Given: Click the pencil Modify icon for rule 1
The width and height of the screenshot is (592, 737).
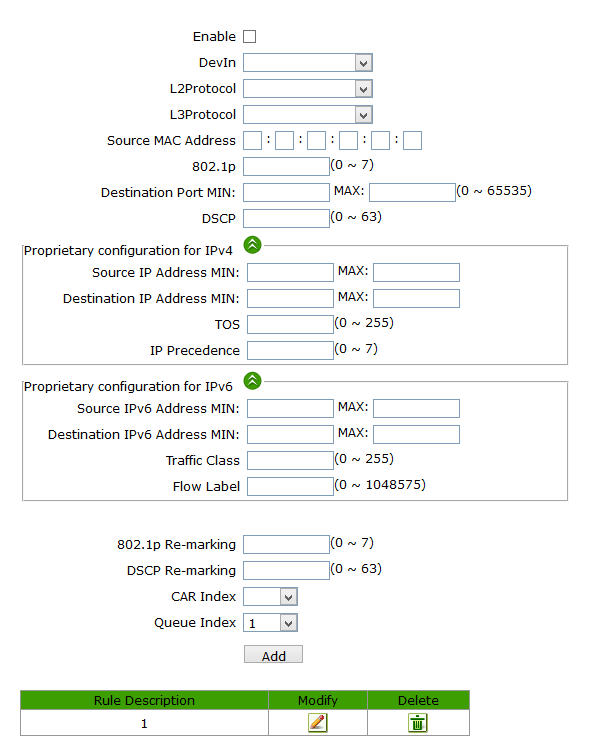Looking at the screenshot, I should 318,722.
